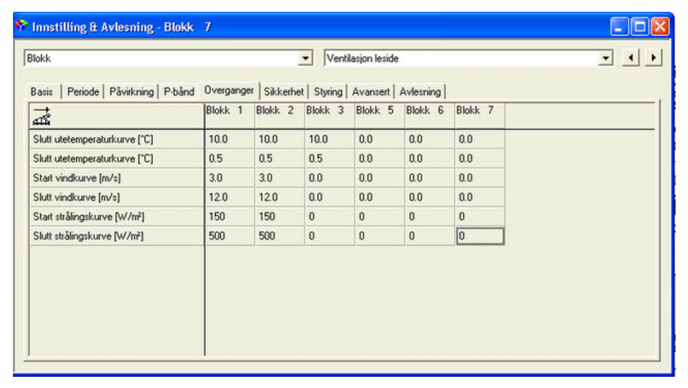Click the next arrow navigation button
Viewport: 688px width, 388px height.
coord(653,58)
